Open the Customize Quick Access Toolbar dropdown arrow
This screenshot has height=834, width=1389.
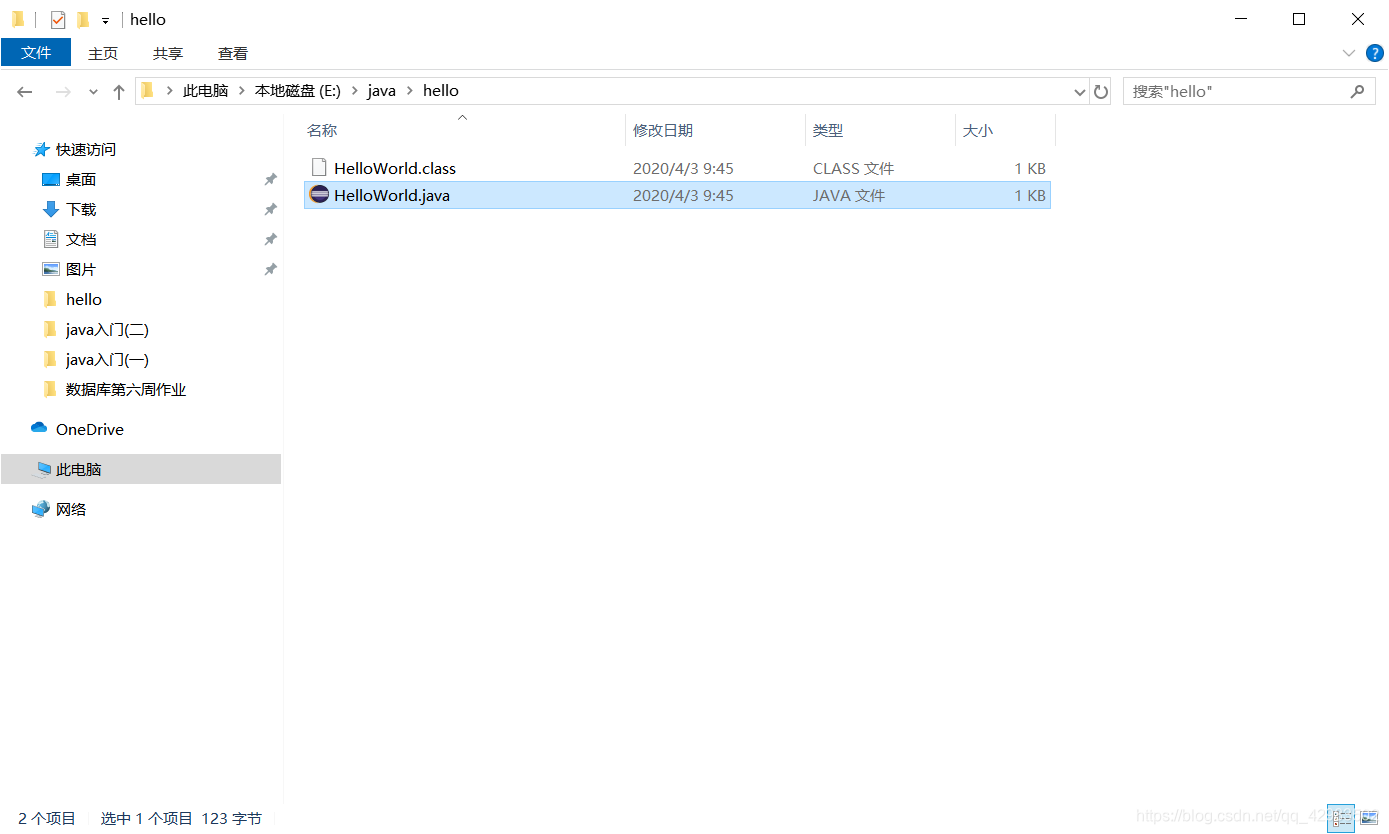coord(105,20)
